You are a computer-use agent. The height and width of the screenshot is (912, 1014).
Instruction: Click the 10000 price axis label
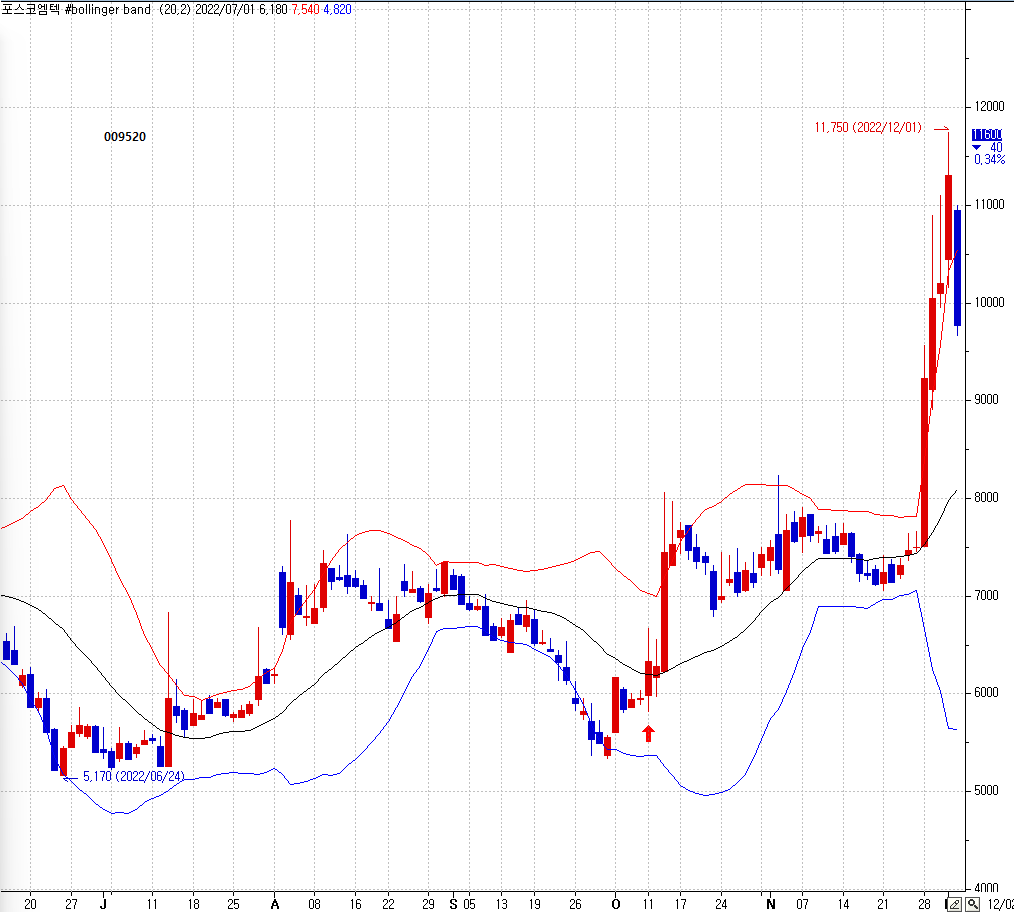click(989, 303)
